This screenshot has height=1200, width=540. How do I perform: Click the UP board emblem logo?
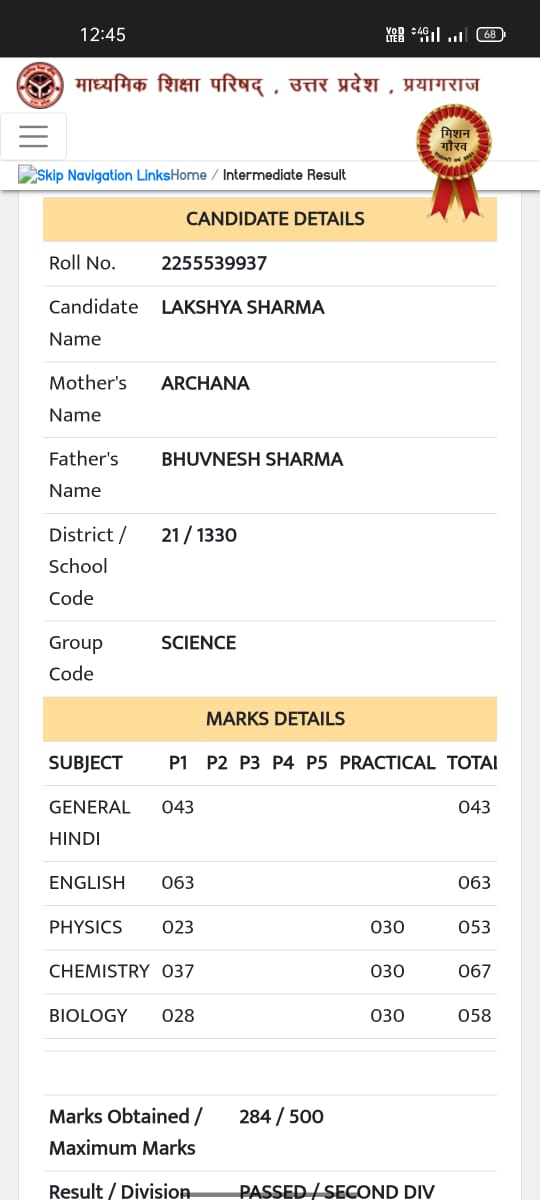40,85
